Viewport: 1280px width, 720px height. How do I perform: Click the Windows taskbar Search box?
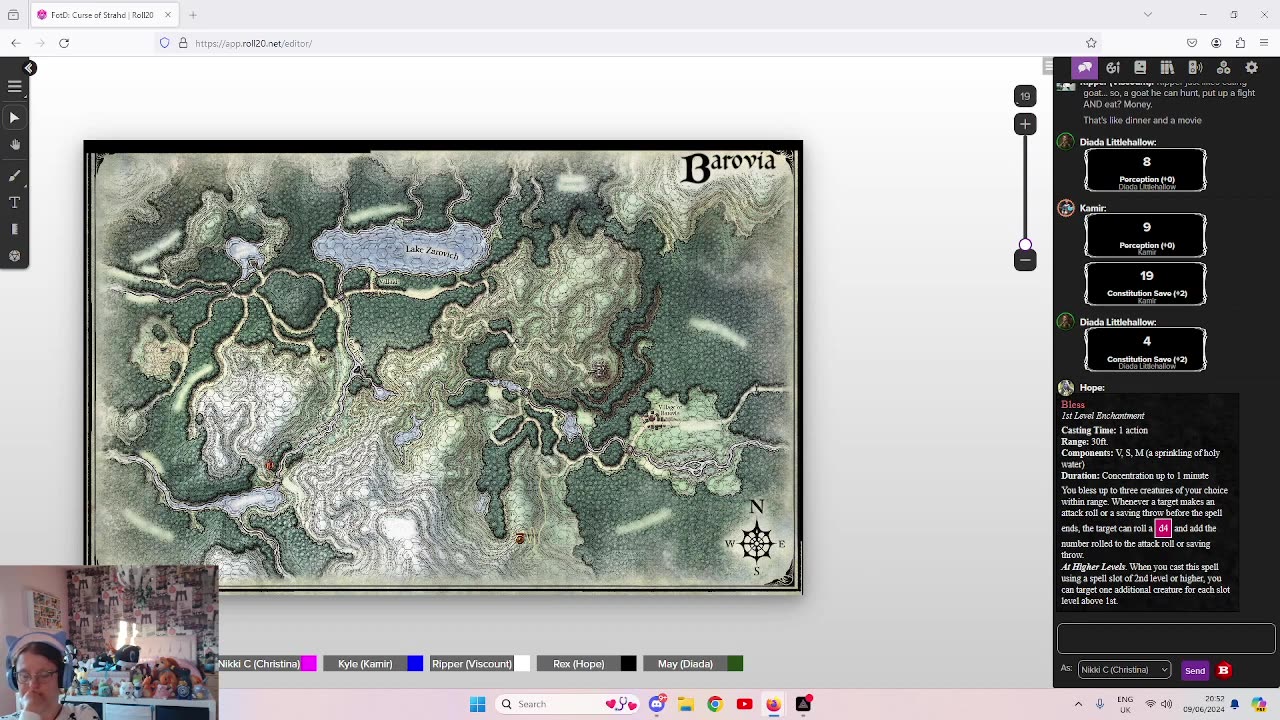[x=569, y=704]
